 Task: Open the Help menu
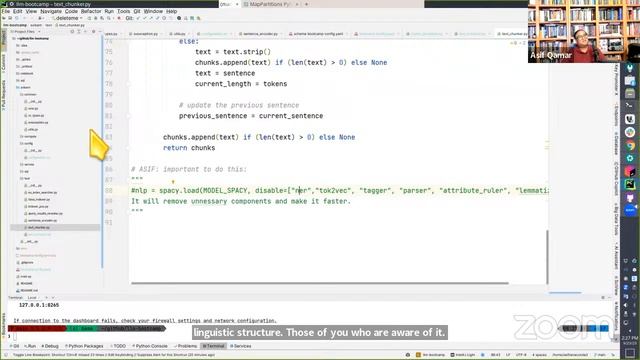171,11
